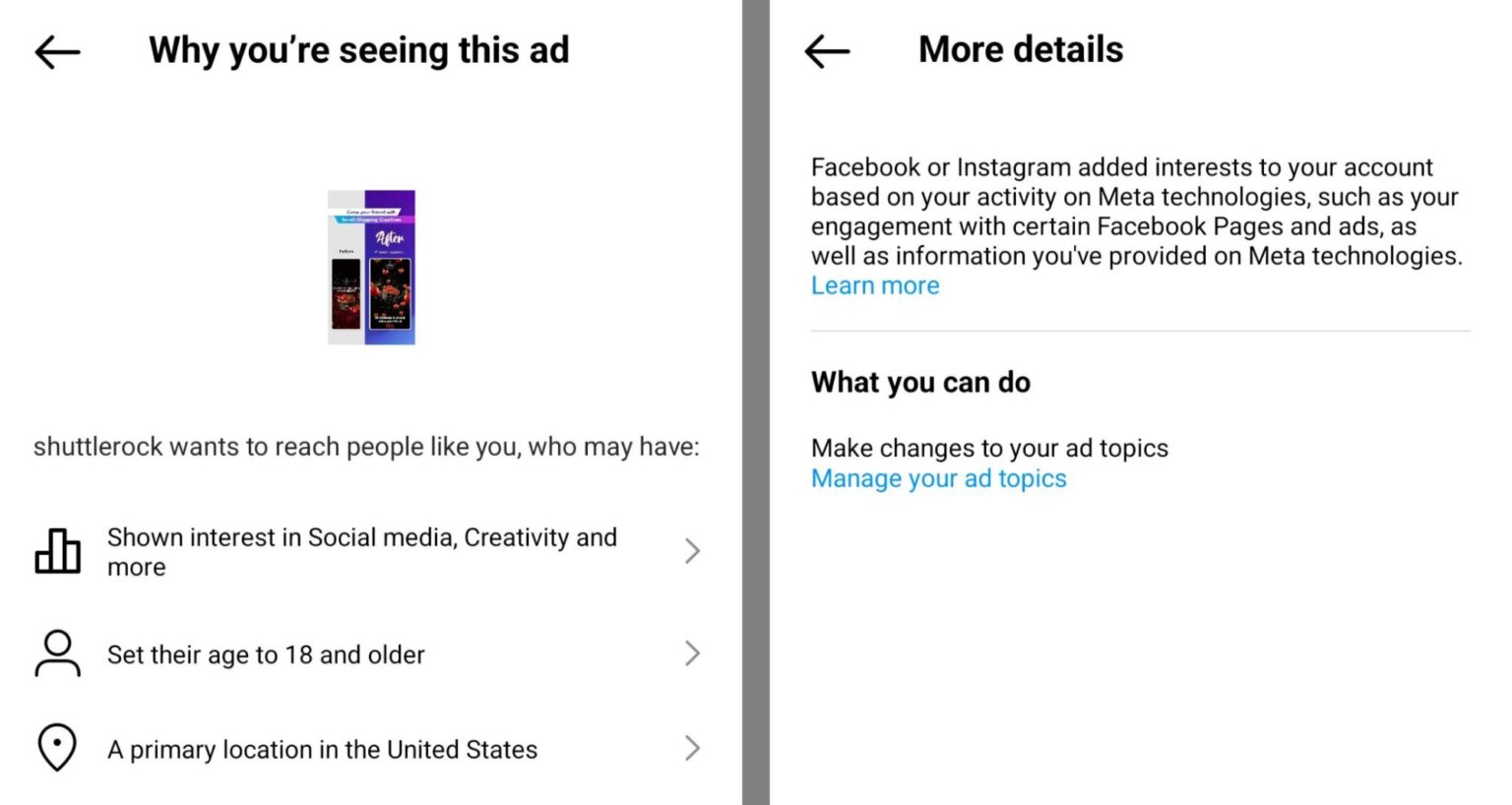The height and width of the screenshot is (805, 1512).
Task: Click the back arrow beside "Why you're seeing this ad"
Action: (56, 51)
